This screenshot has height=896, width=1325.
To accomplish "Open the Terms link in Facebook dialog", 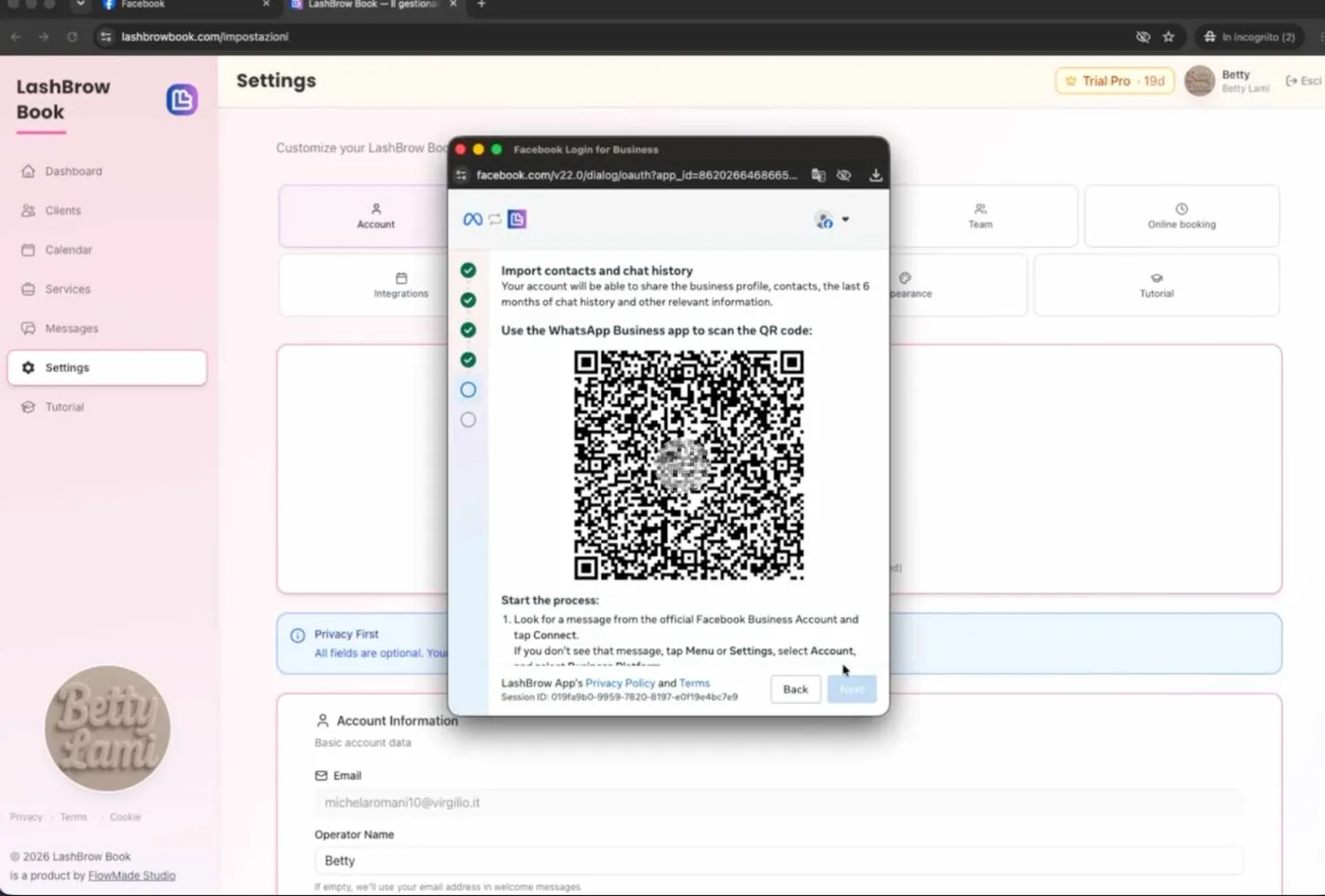I will 694,683.
